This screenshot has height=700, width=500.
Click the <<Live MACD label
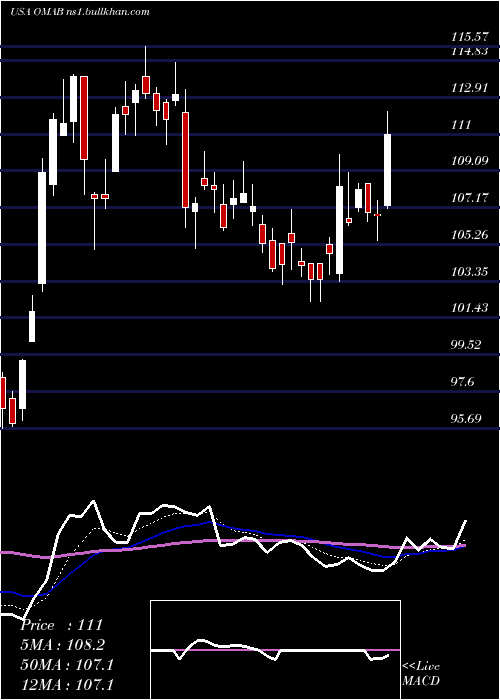[x=421, y=674]
